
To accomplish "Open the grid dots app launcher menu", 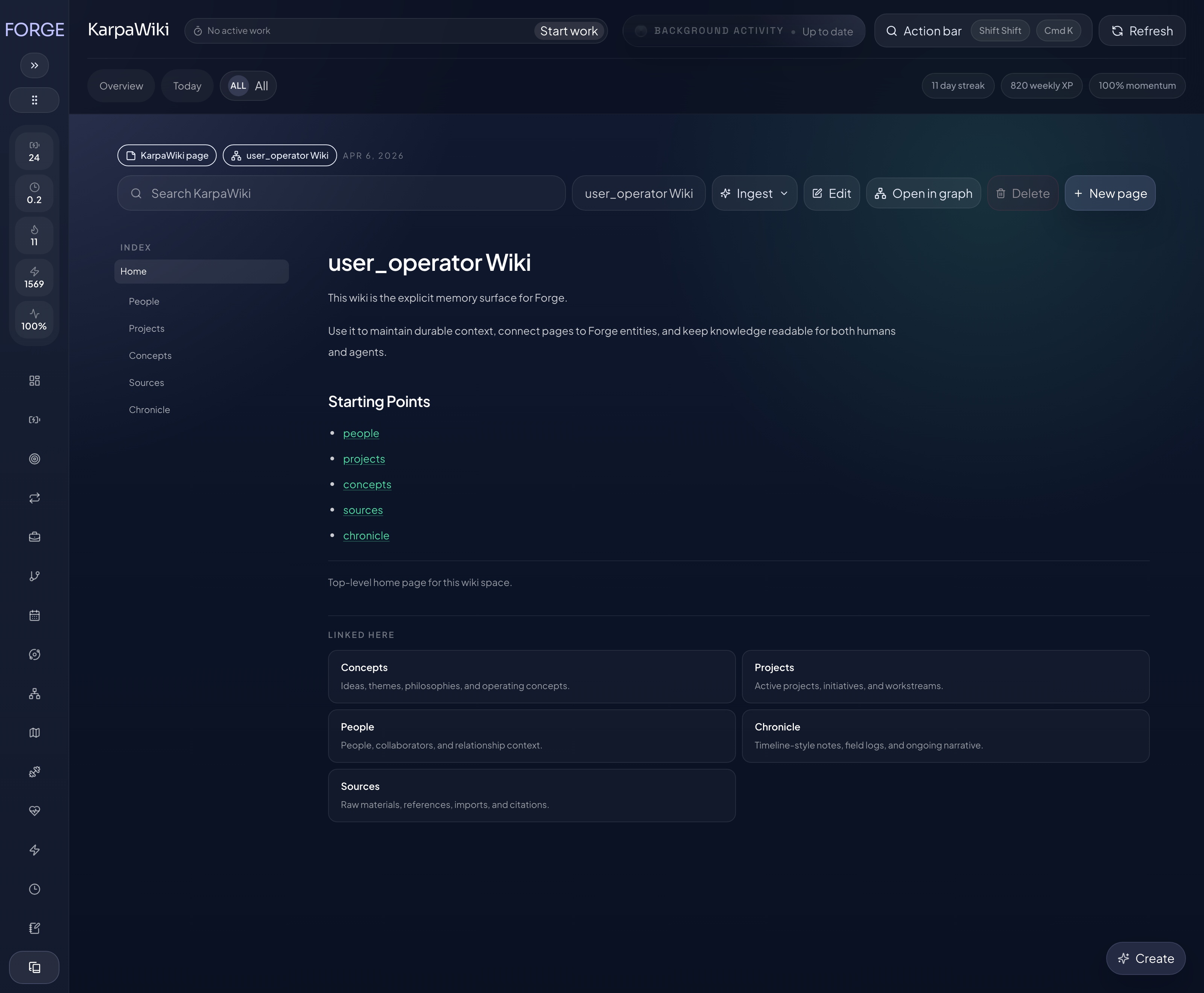I will [34, 100].
